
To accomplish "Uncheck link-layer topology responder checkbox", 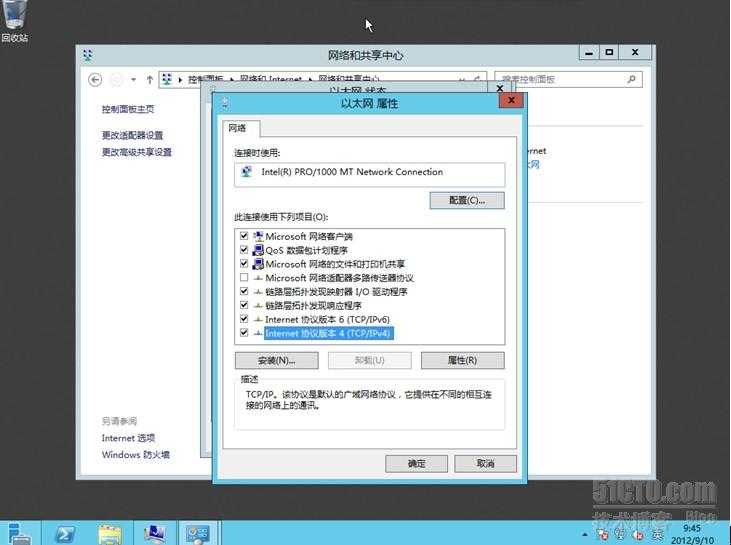I will (244, 305).
